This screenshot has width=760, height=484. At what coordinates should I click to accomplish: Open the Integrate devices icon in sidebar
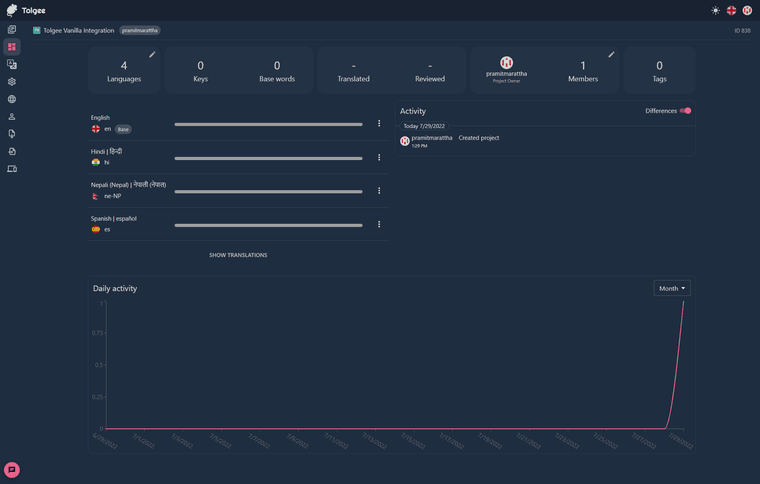coord(12,169)
